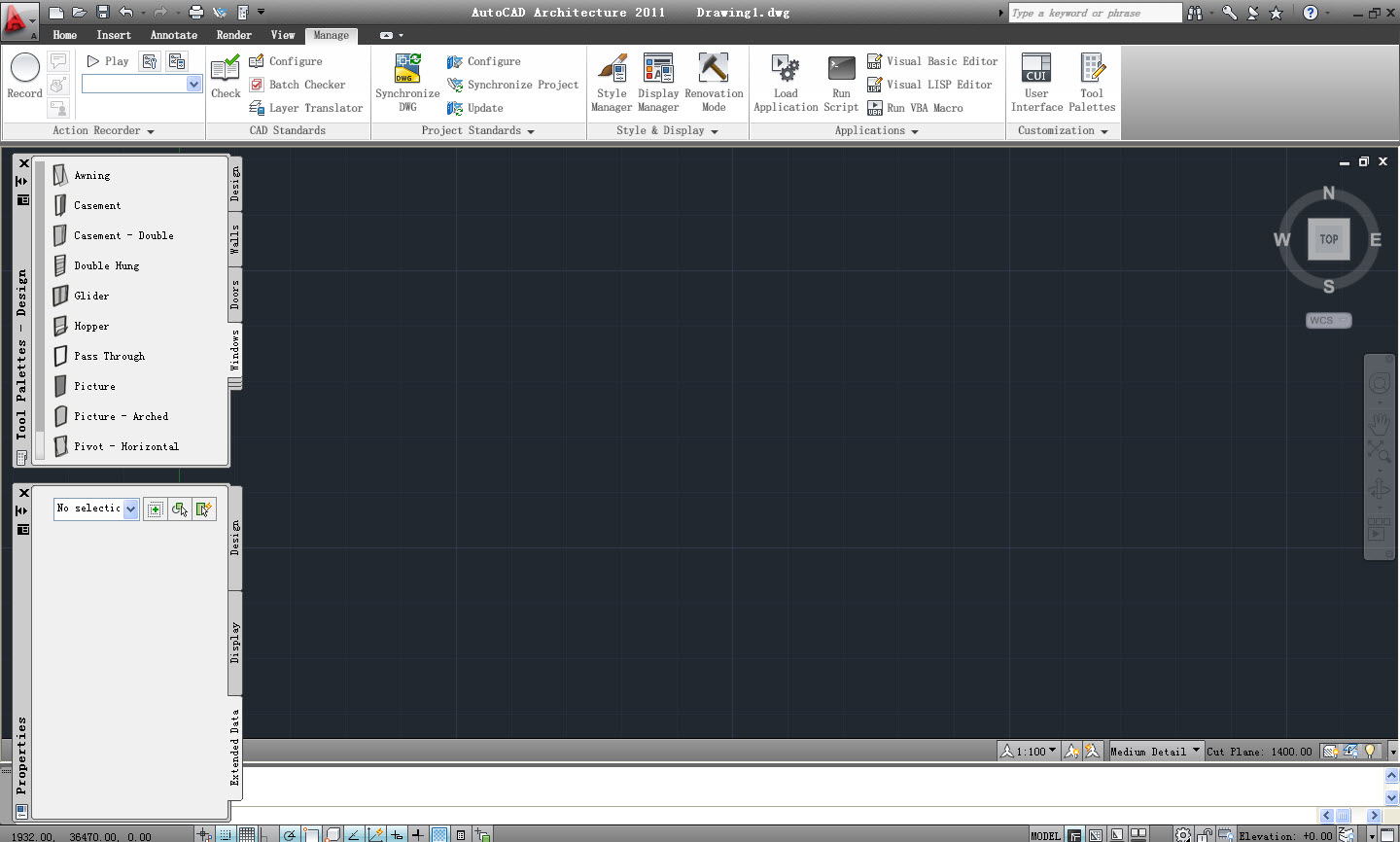Click Synchronize Project button
Viewport: 1400px width, 842px height.
point(513,85)
